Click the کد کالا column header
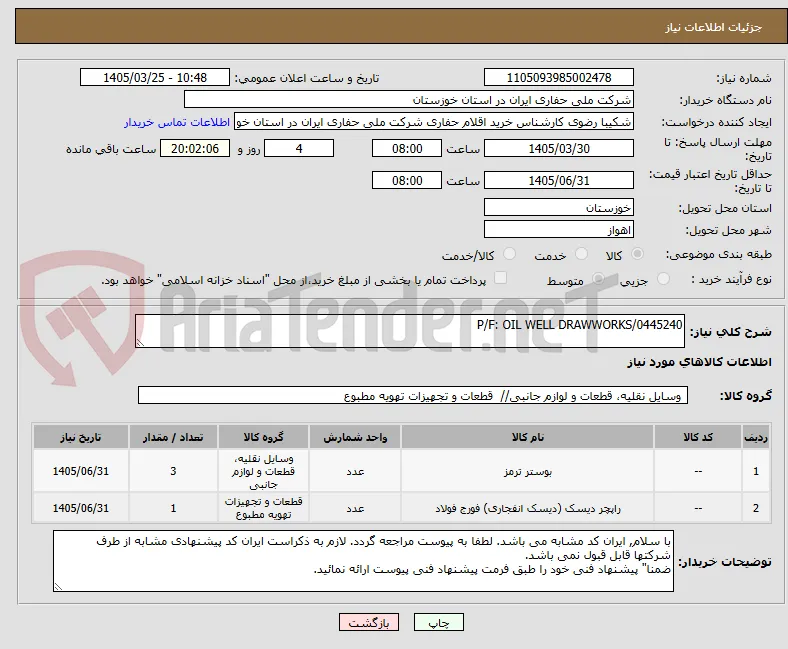The image size is (788, 649). coord(698,437)
